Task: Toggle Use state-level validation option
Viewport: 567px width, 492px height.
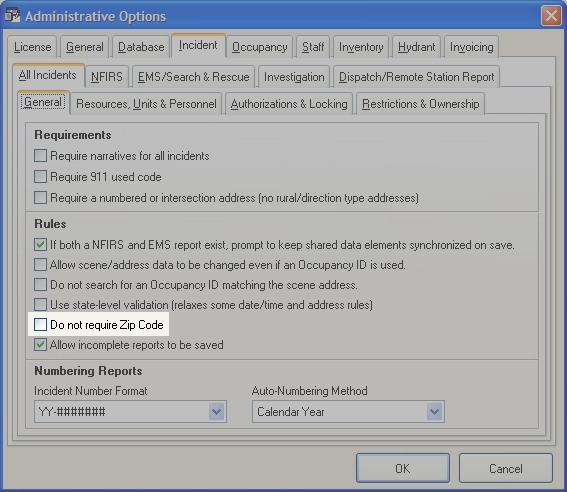Action: pyautogui.click(x=40, y=305)
